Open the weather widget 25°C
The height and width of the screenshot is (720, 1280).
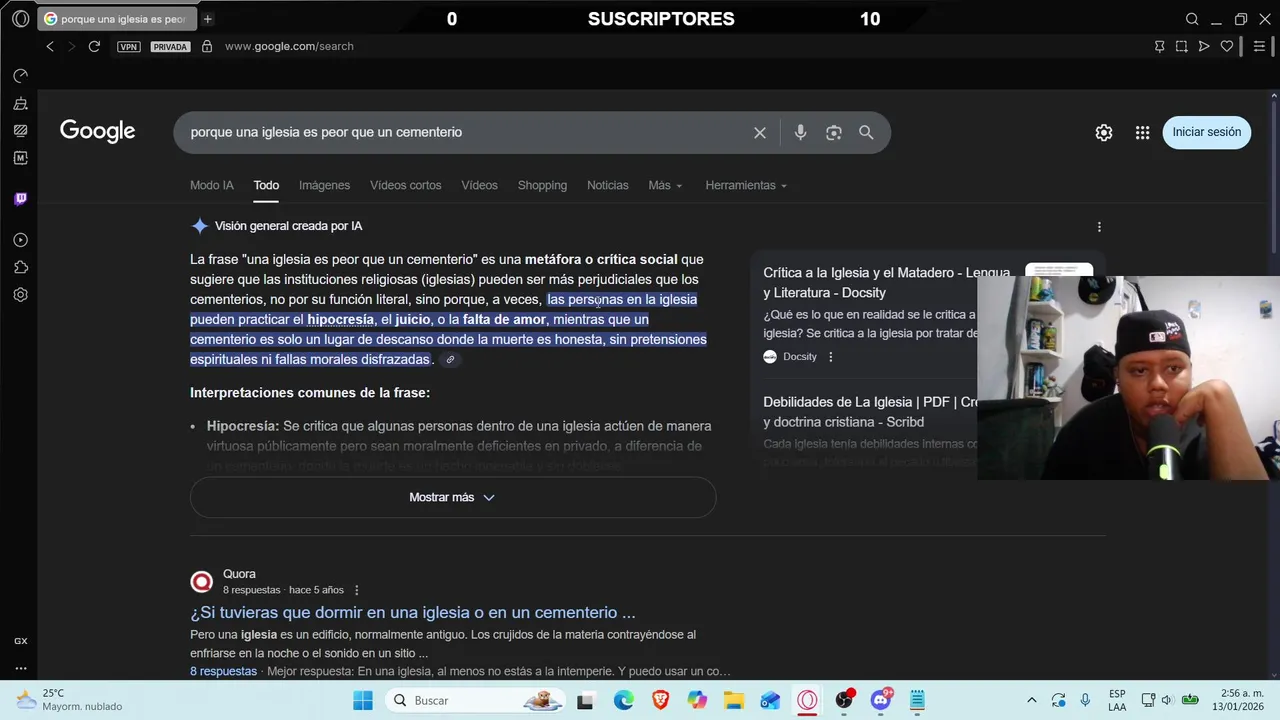(70, 700)
